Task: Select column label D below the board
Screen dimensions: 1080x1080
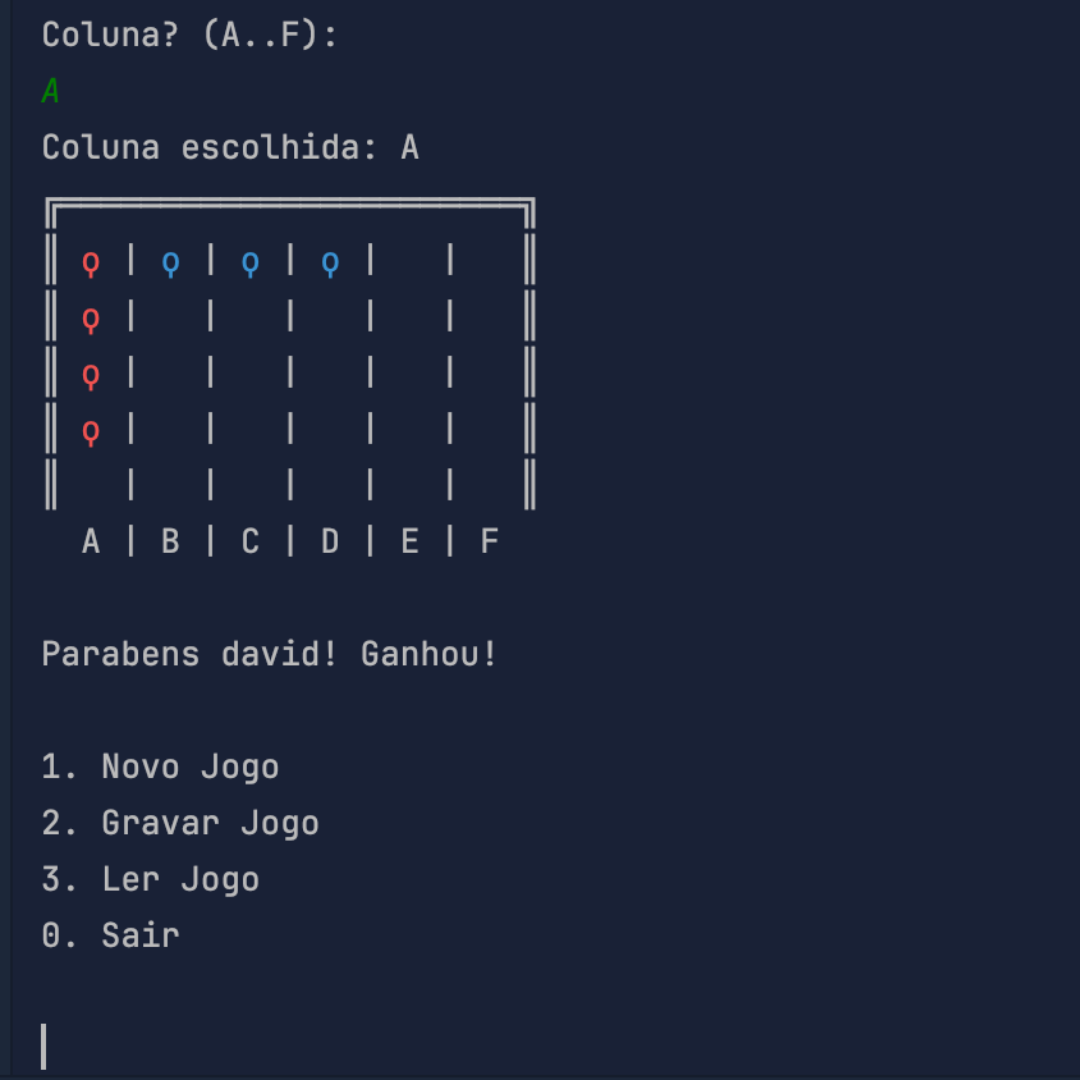Action: click(x=330, y=542)
